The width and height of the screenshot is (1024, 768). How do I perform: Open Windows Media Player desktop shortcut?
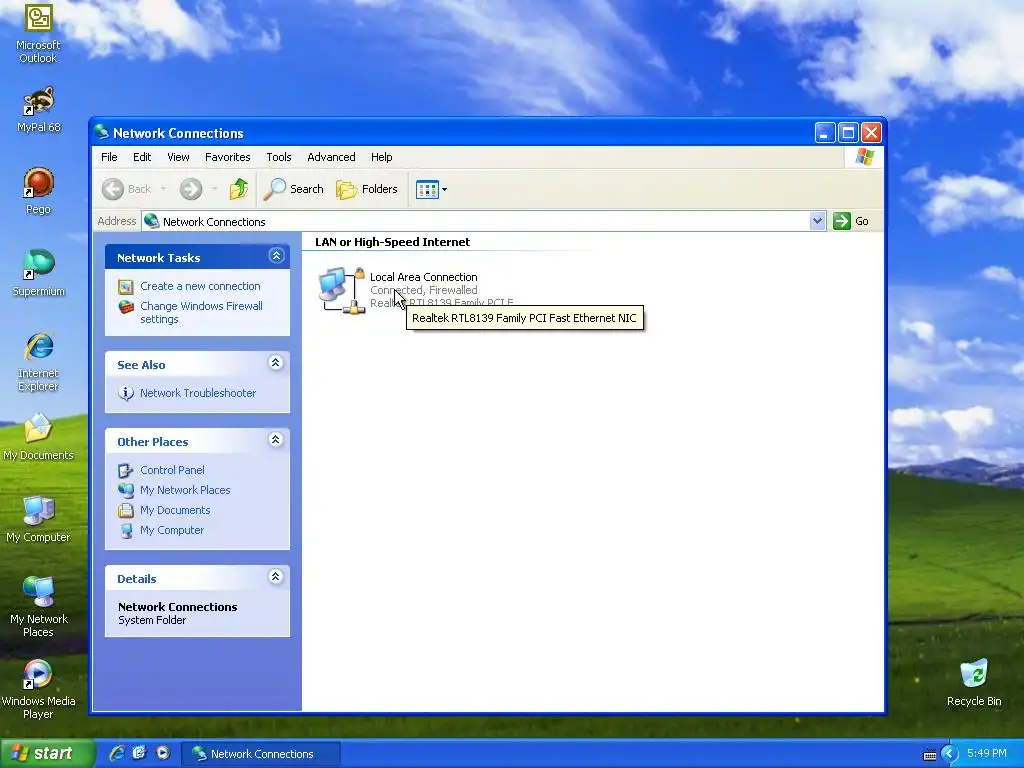tap(38, 689)
